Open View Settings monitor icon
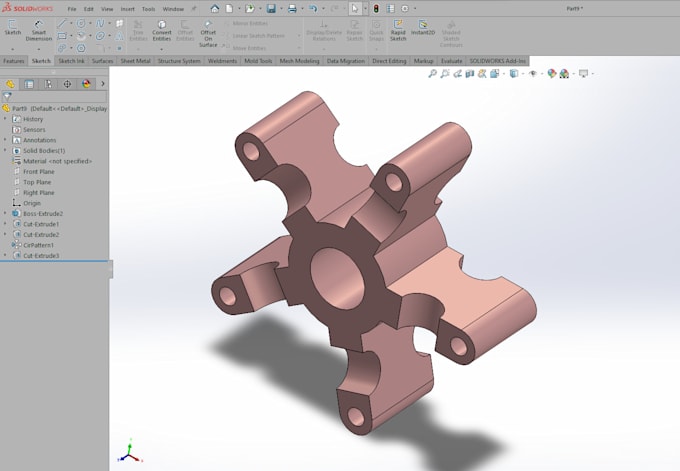This screenshot has height=471, width=680. coord(583,74)
